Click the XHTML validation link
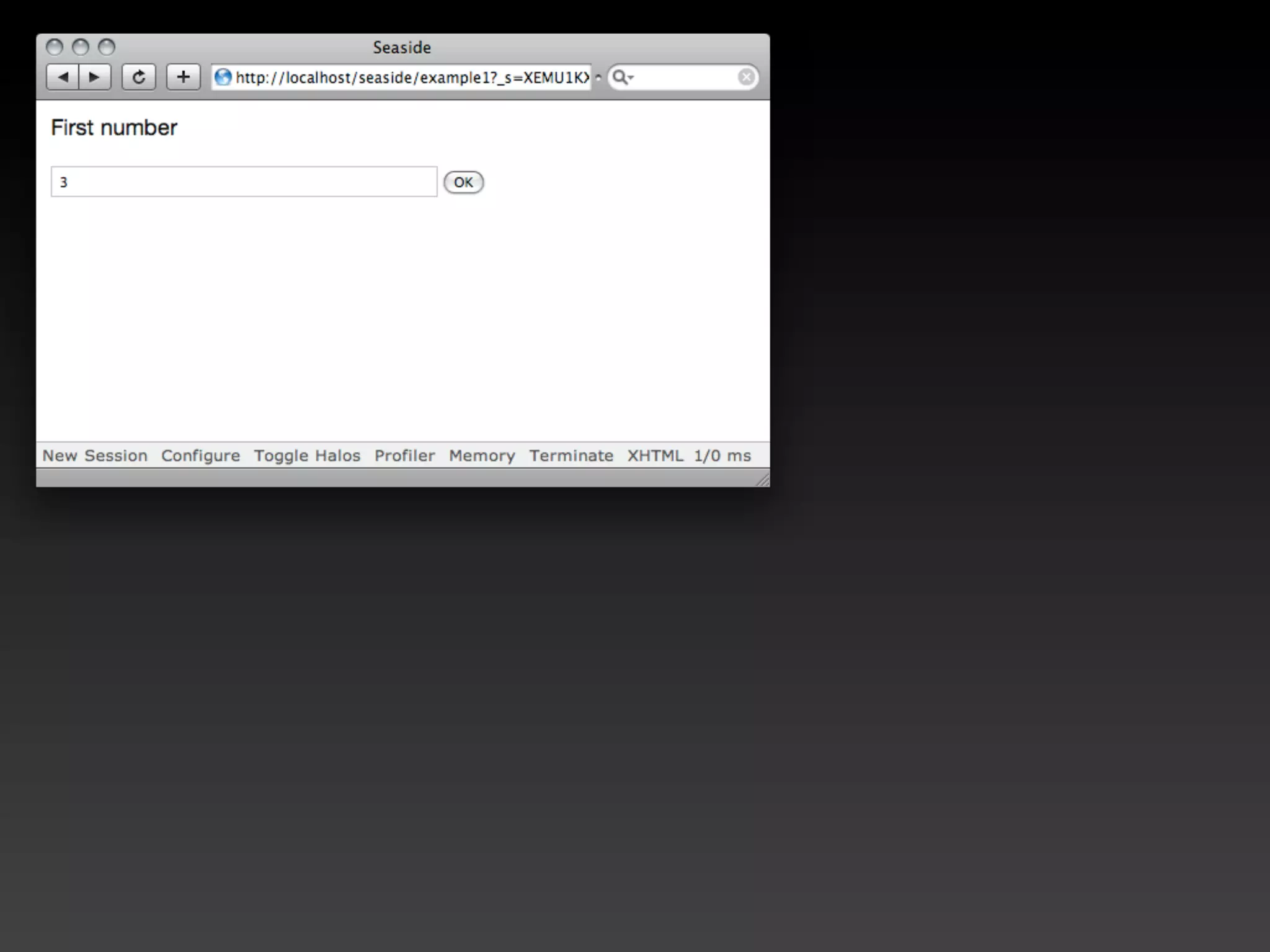Image resolution: width=1270 pixels, height=952 pixels. tap(655, 456)
